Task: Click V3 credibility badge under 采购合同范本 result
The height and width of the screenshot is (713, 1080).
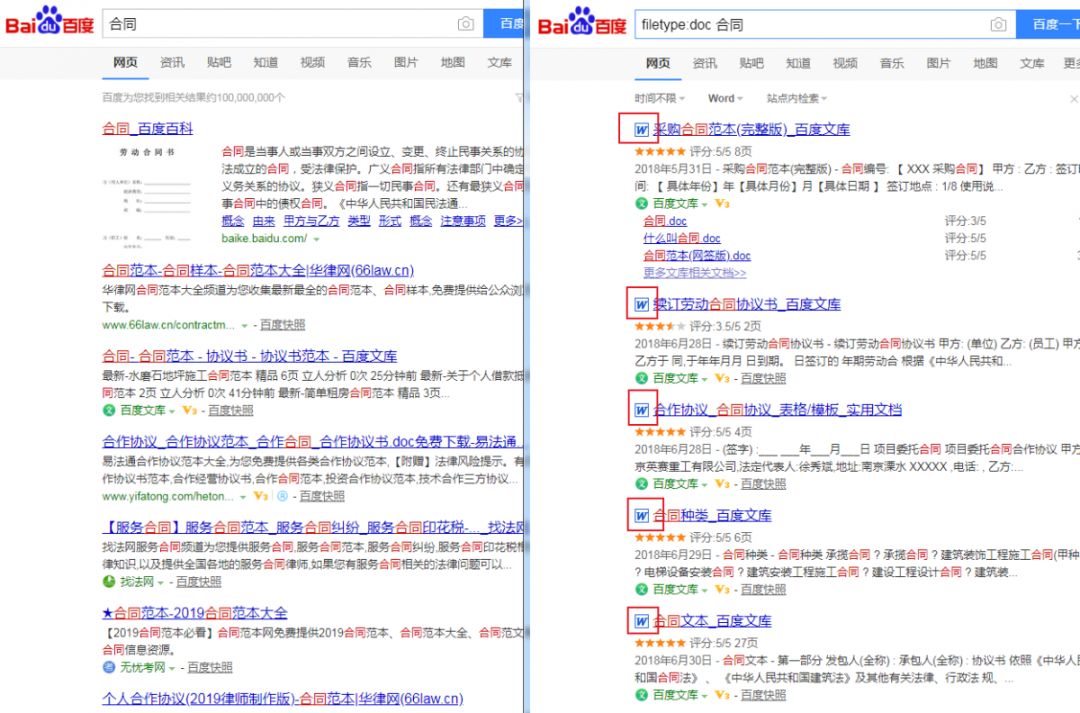Action: pyautogui.click(x=722, y=203)
